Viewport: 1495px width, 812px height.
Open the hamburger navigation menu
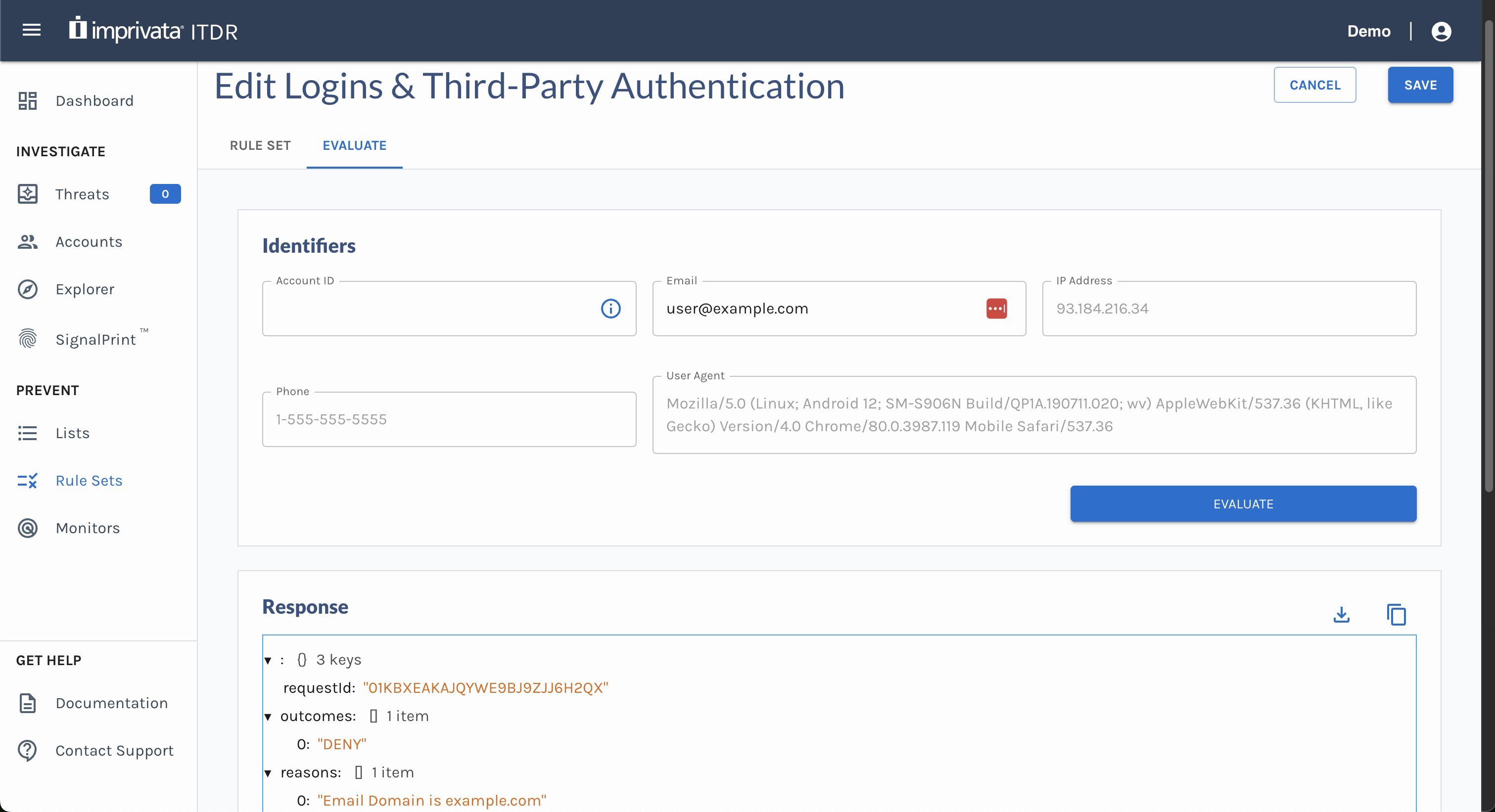(31, 30)
